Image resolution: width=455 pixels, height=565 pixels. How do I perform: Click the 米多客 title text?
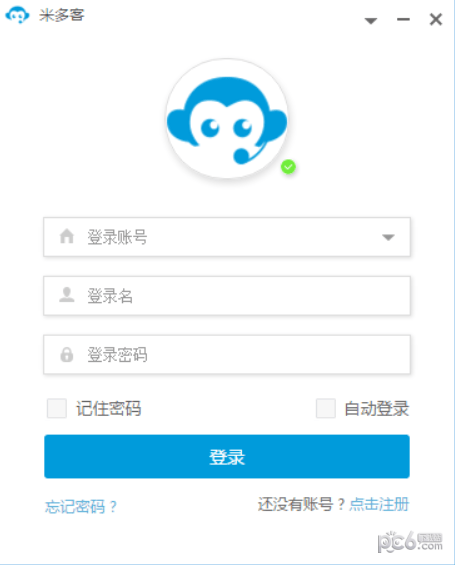click(x=62, y=15)
